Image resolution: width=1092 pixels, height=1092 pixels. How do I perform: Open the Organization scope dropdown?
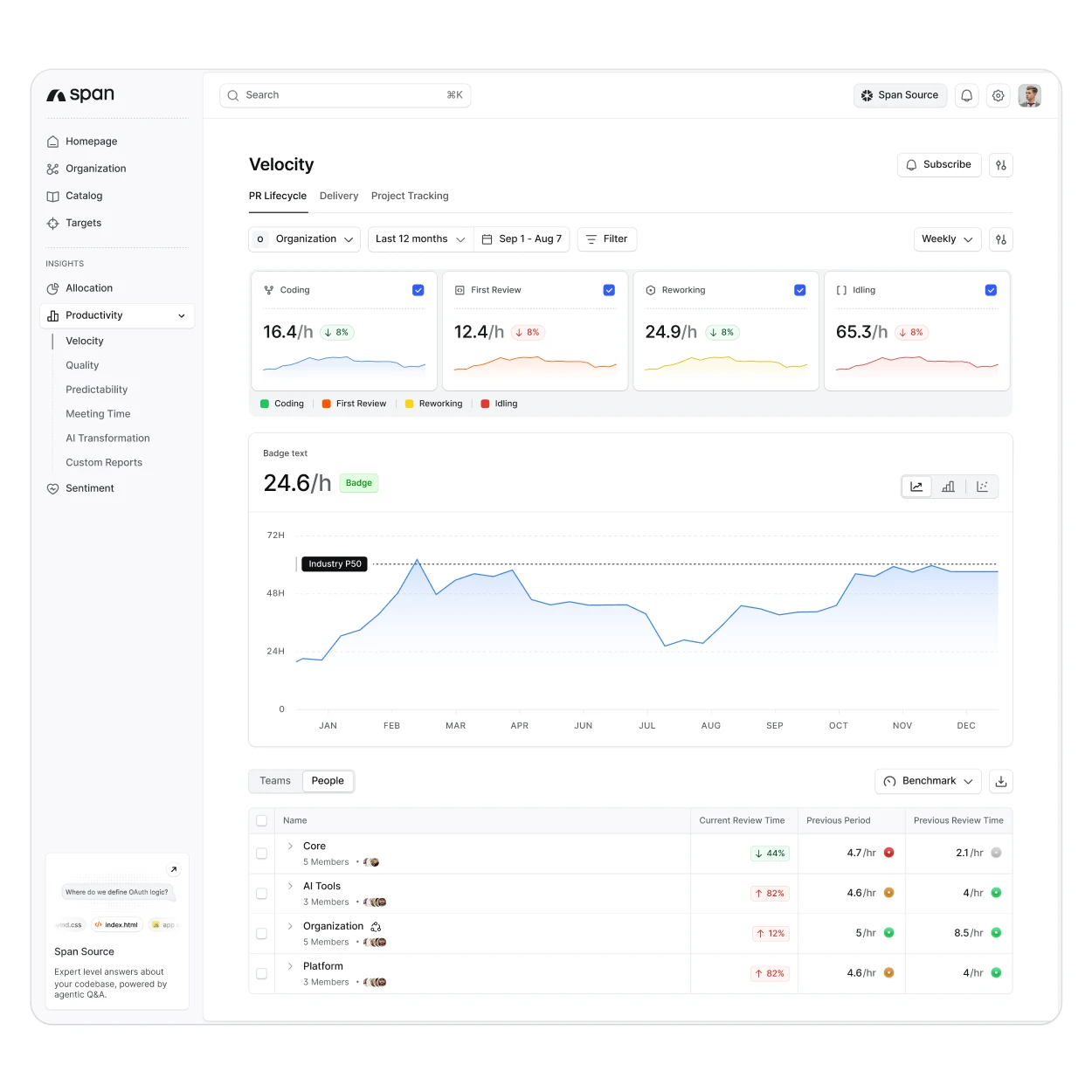(x=305, y=239)
